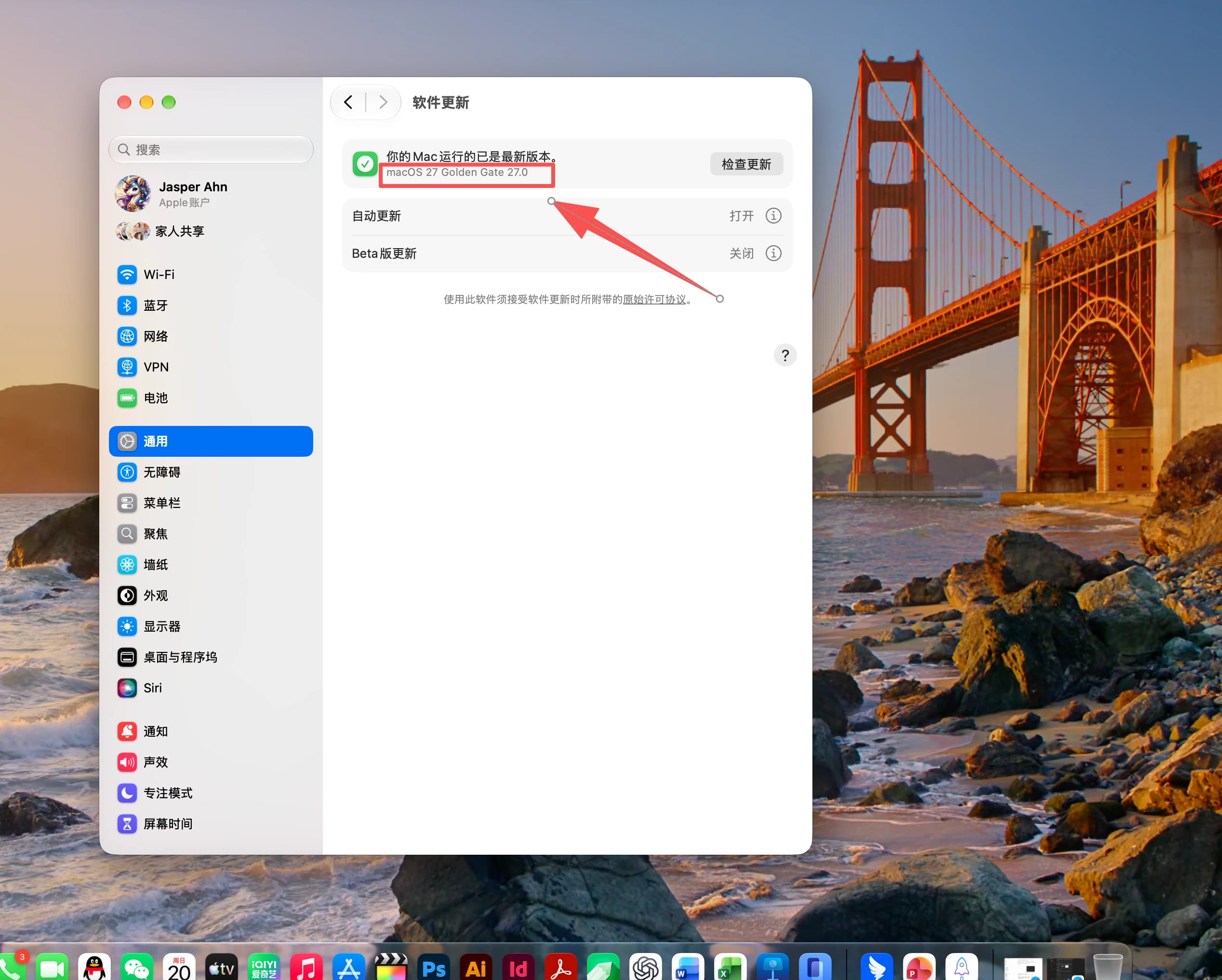This screenshot has width=1222, height=980.
Task: Click the 打开 status of 自动更新
Action: point(742,216)
